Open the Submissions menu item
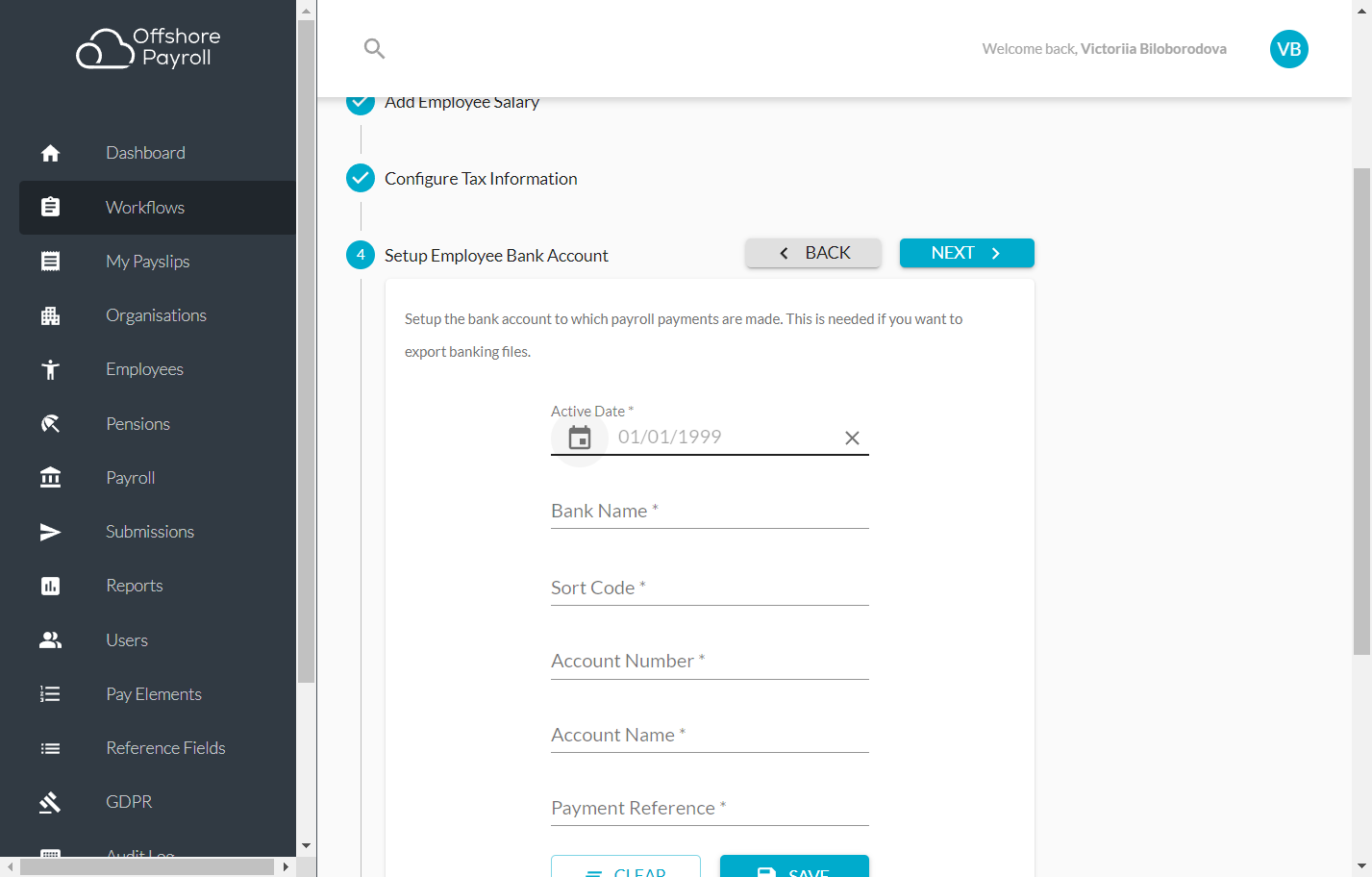The height and width of the screenshot is (877, 1372). (x=158, y=532)
